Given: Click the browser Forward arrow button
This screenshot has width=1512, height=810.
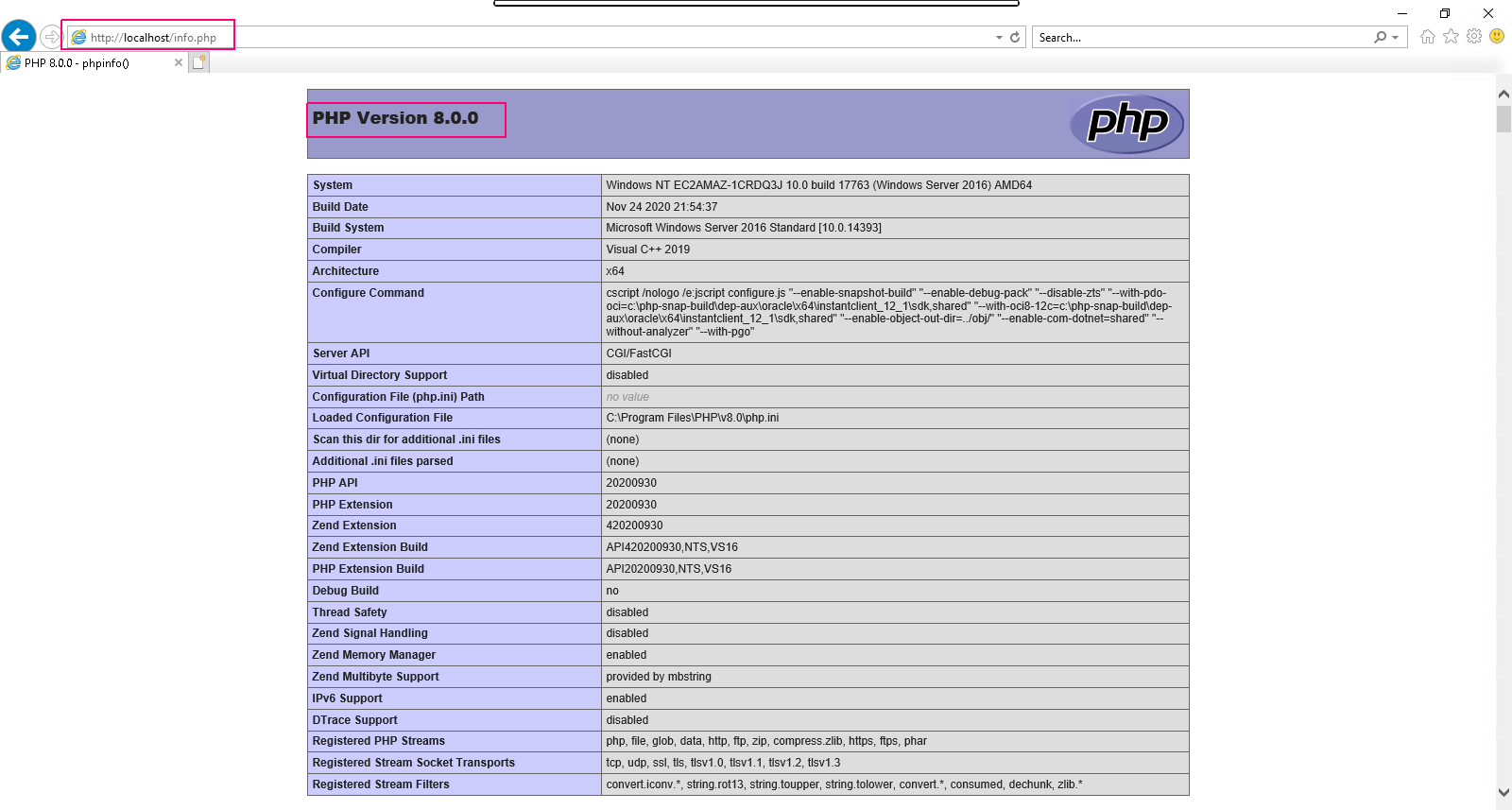Looking at the screenshot, I should [51, 37].
